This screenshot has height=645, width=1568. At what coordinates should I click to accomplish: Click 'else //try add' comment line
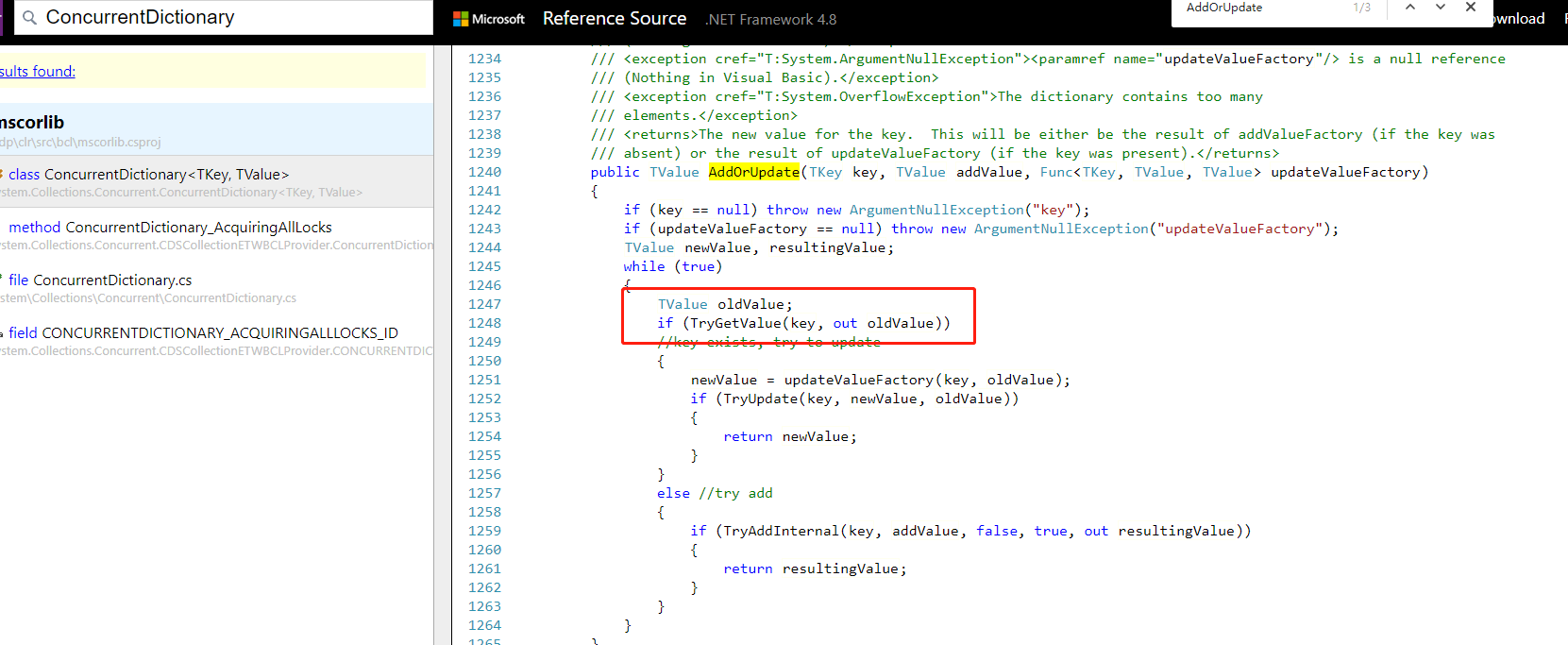(715, 493)
